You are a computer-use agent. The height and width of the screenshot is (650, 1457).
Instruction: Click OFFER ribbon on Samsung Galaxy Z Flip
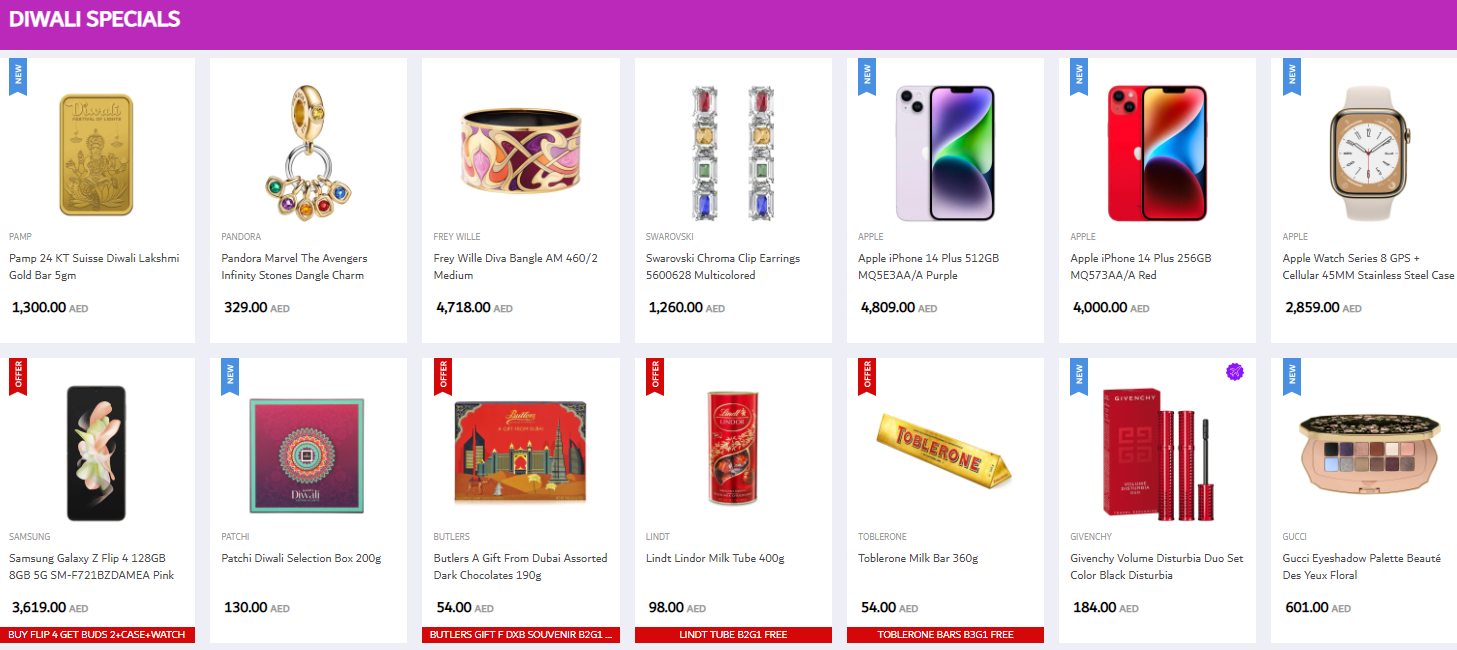[18, 377]
